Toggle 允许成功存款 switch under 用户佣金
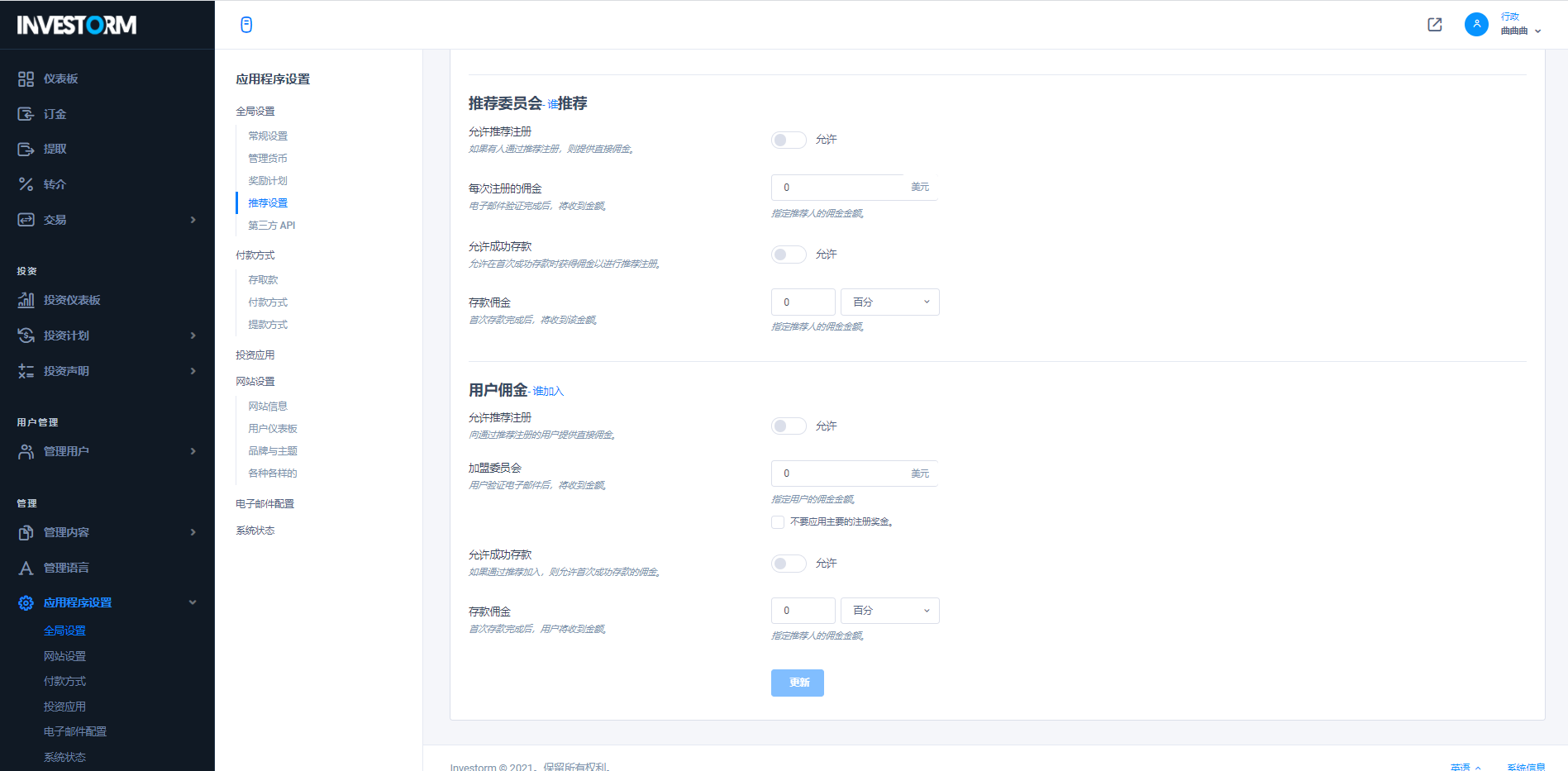 [x=789, y=564]
